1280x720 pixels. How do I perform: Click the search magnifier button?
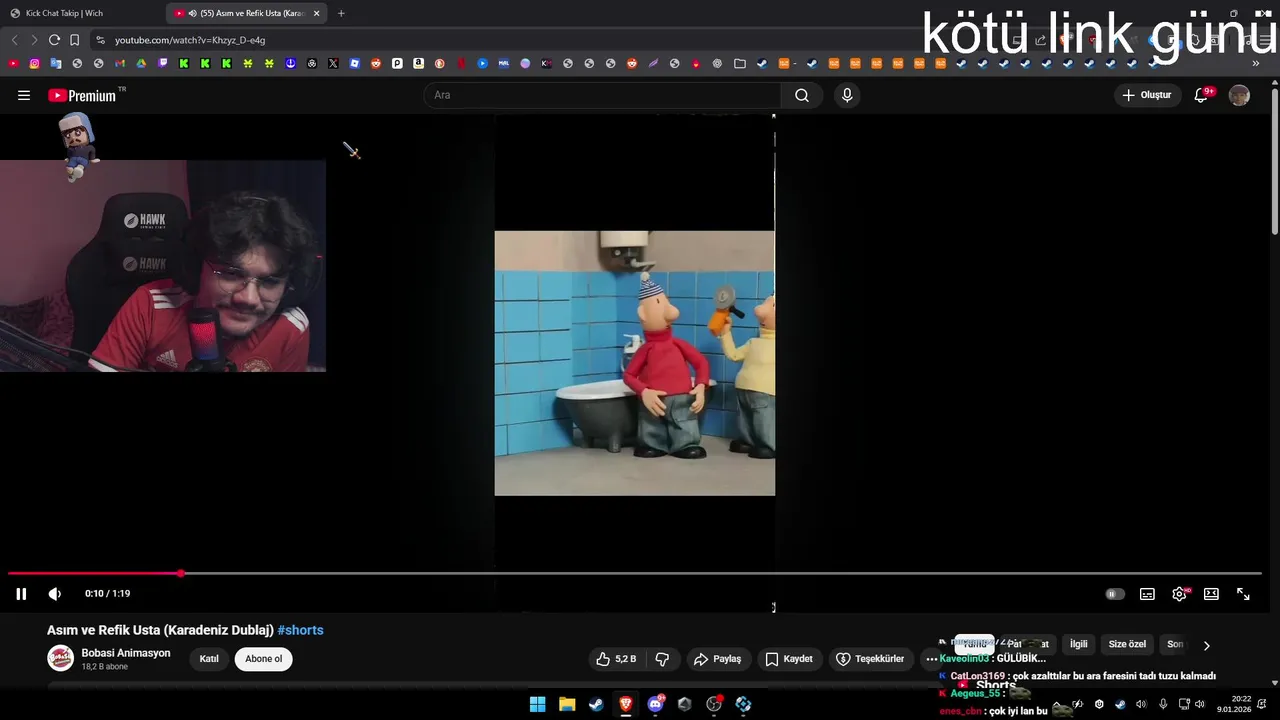[x=802, y=95]
